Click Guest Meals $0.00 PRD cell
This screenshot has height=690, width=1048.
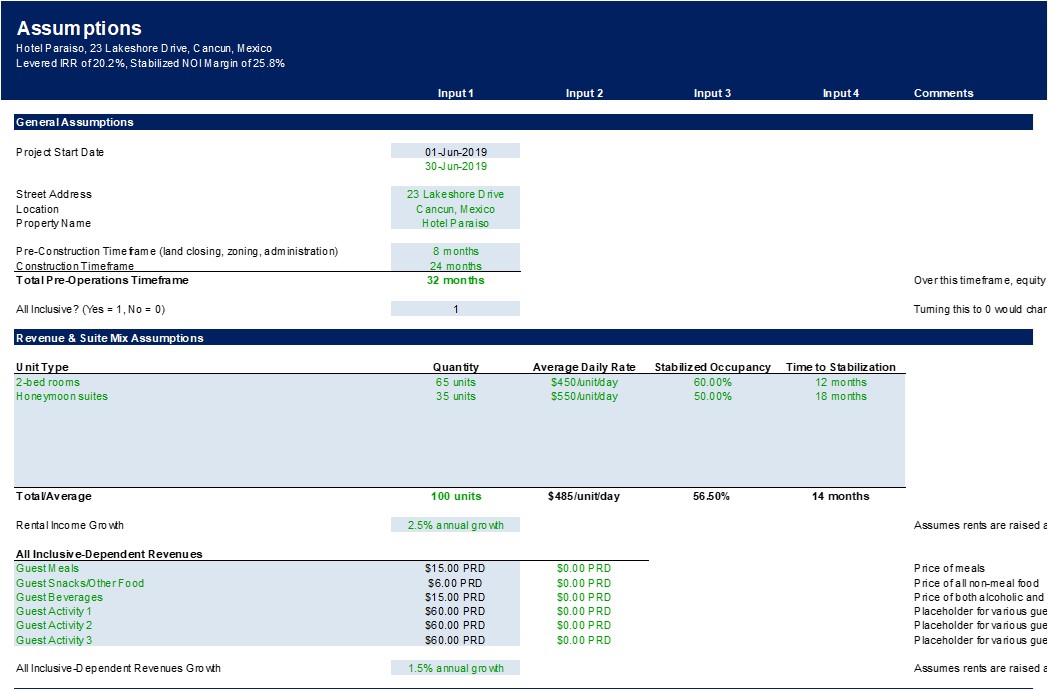[584, 568]
